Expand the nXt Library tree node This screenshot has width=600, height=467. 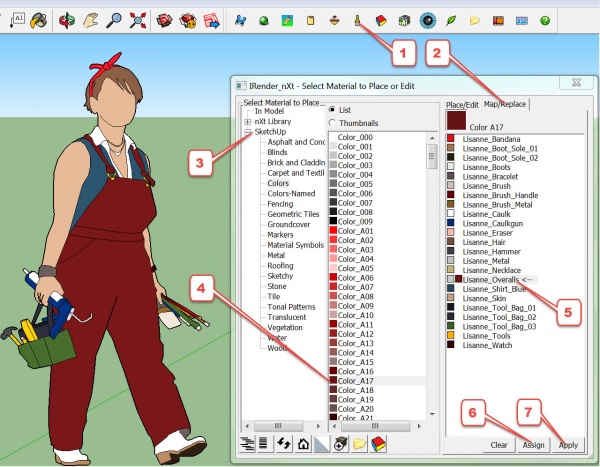(x=247, y=121)
